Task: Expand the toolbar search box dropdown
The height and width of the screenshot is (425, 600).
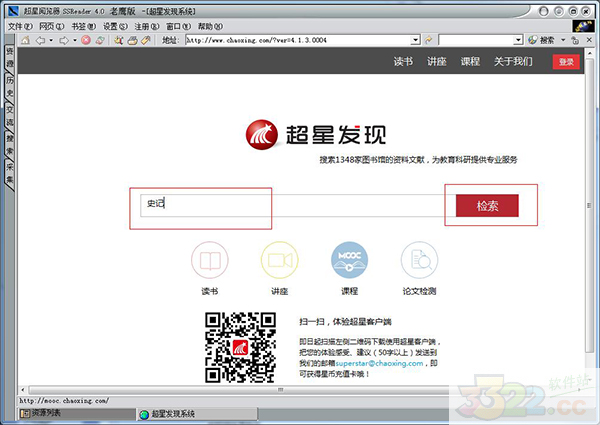Action: pyautogui.click(x=518, y=40)
